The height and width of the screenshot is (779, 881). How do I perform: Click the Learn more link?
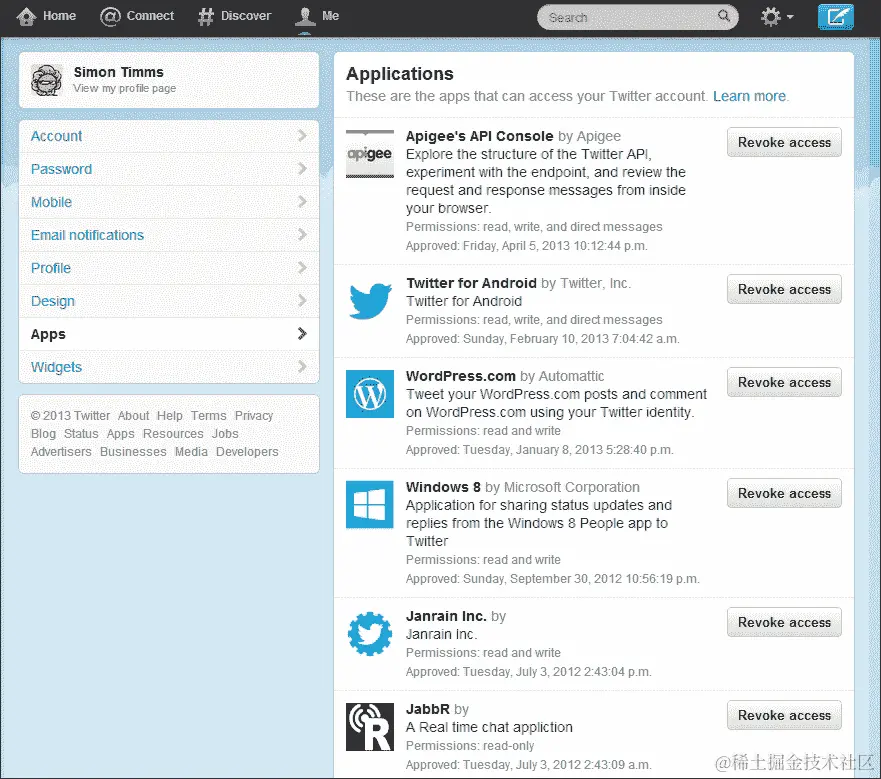[750, 96]
